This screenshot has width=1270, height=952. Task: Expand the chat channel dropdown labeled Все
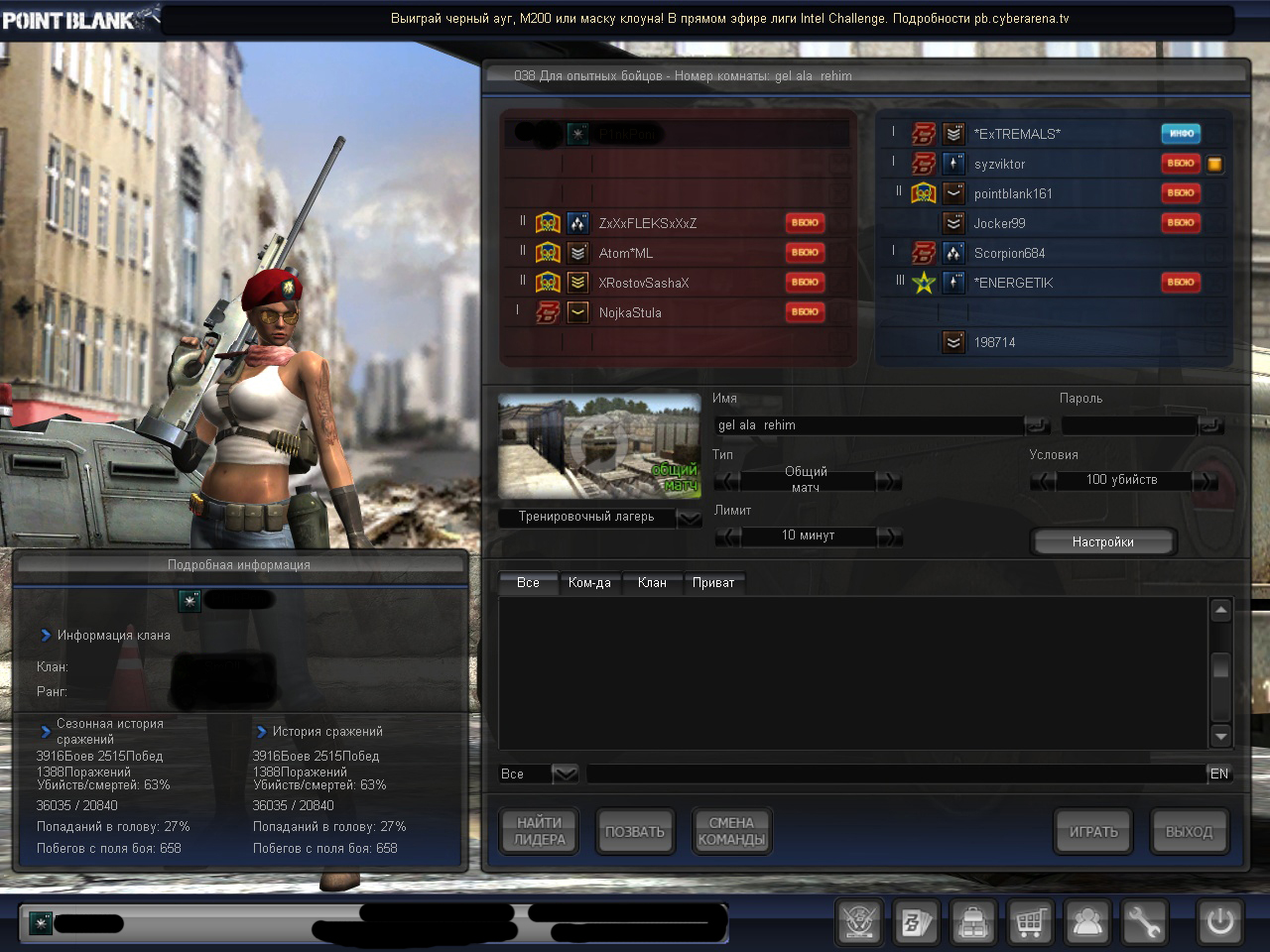(x=565, y=773)
